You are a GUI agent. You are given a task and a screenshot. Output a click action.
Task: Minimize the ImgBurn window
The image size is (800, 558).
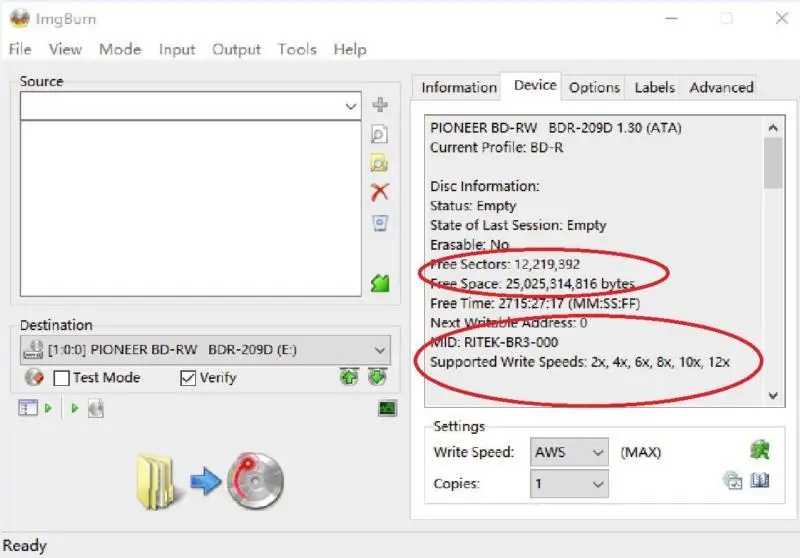(671, 18)
